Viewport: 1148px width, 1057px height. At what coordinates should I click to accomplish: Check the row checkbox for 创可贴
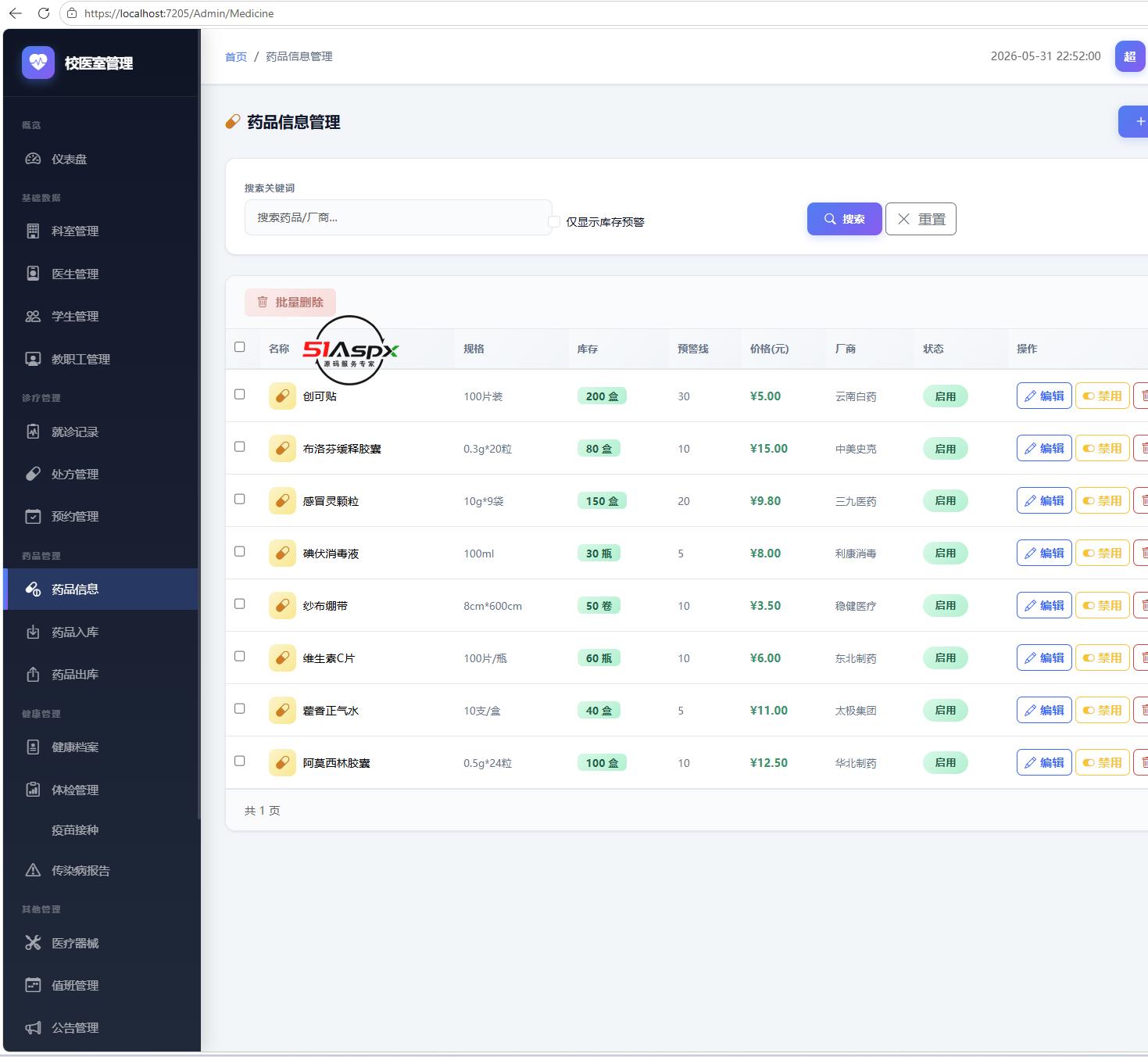point(240,394)
